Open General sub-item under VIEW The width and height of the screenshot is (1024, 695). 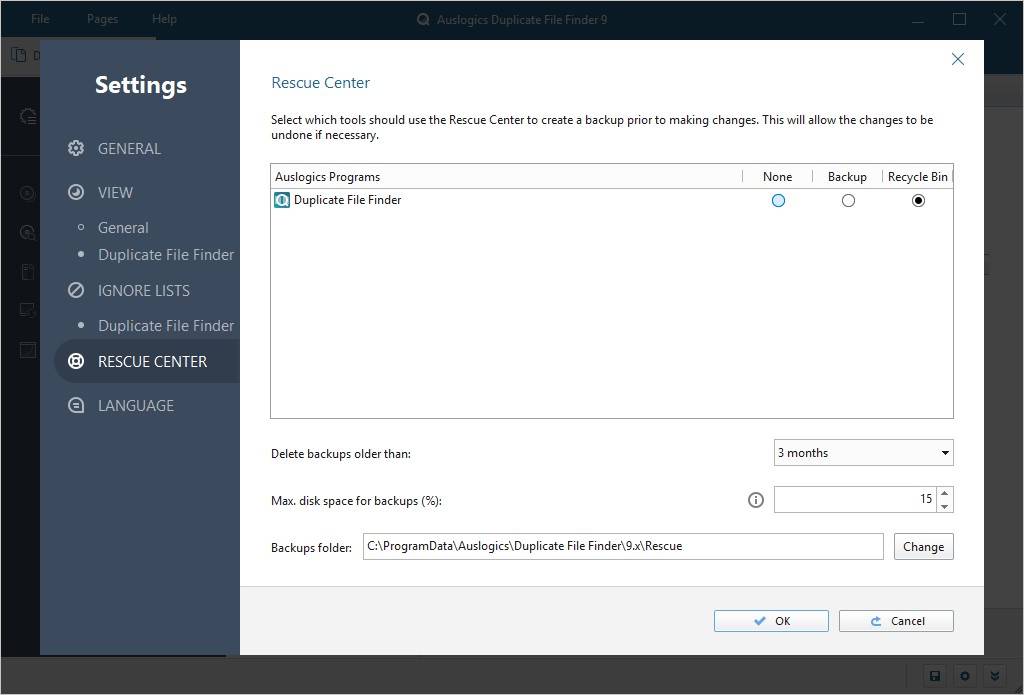123,227
